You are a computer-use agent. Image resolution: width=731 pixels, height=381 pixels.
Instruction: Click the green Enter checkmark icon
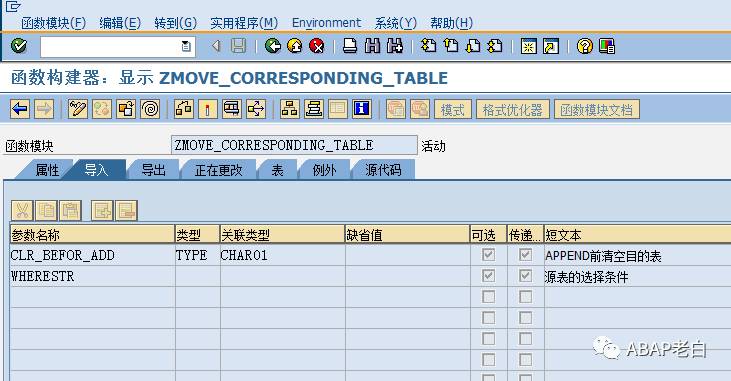19,46
